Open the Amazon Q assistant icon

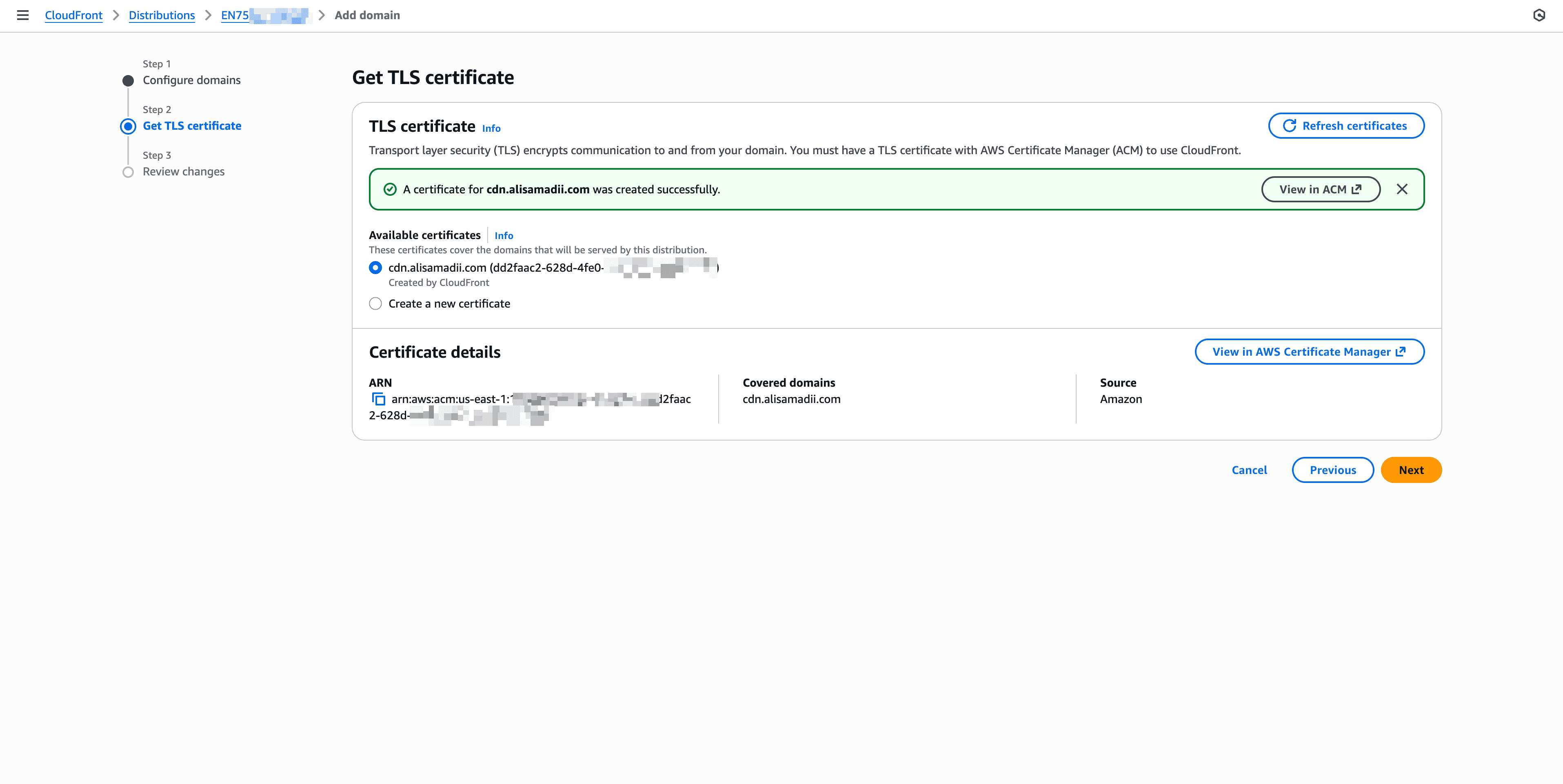click(1540, 15)
